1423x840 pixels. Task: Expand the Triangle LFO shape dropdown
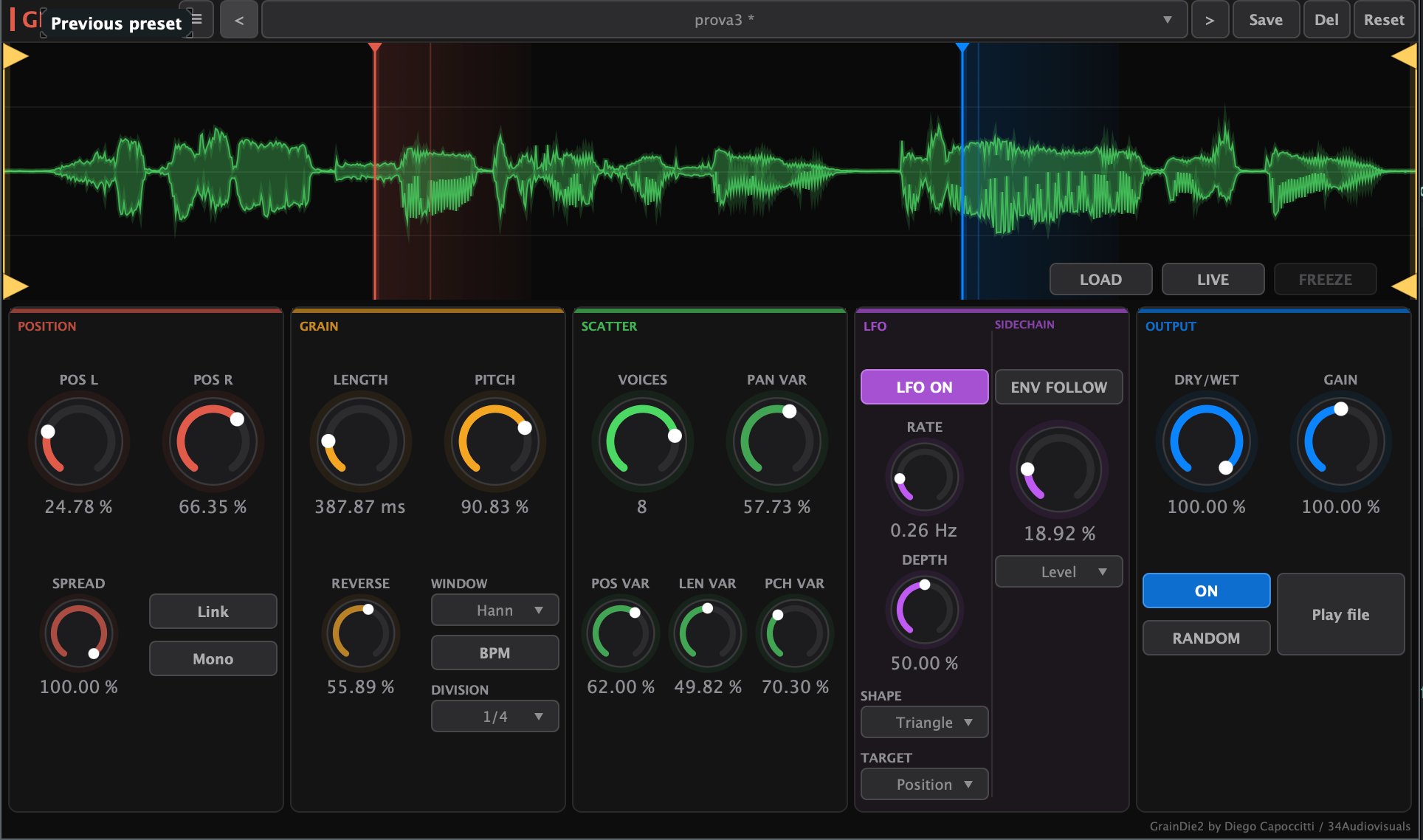924,722
